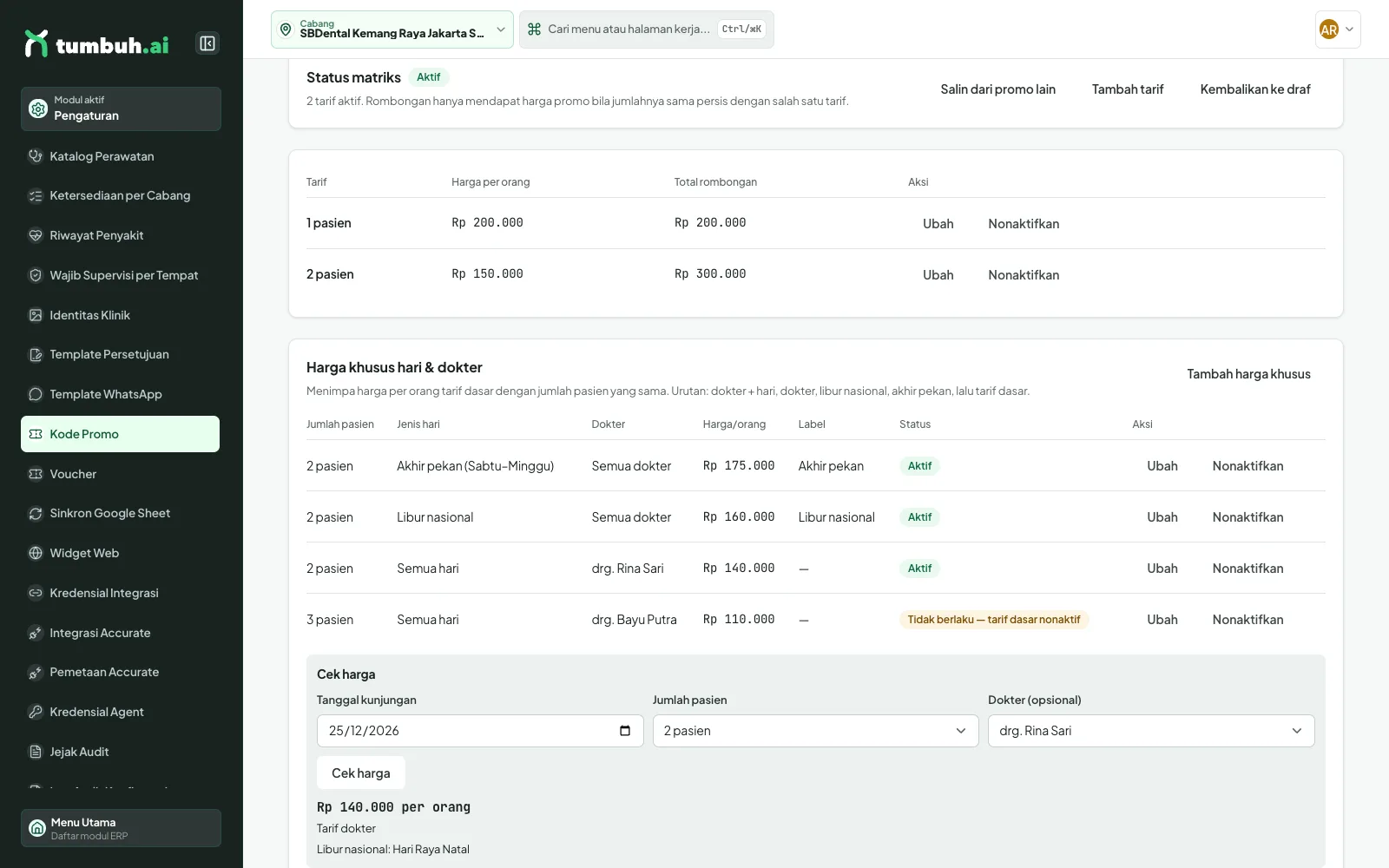Click Kembalikan ke draf button
The image size is (1389, 868).
coord(1255,89)
